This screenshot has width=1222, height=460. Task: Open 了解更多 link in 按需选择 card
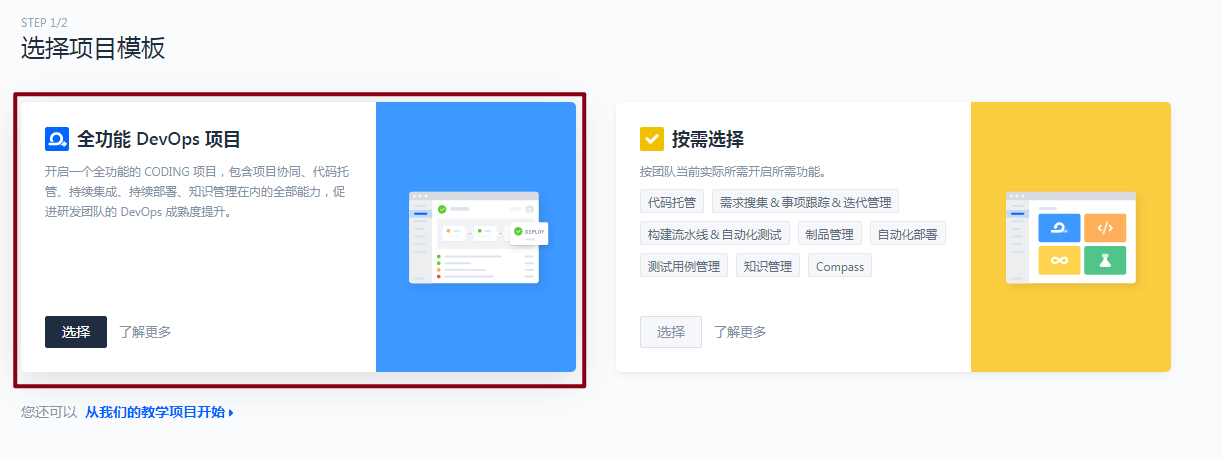[740, 332]
